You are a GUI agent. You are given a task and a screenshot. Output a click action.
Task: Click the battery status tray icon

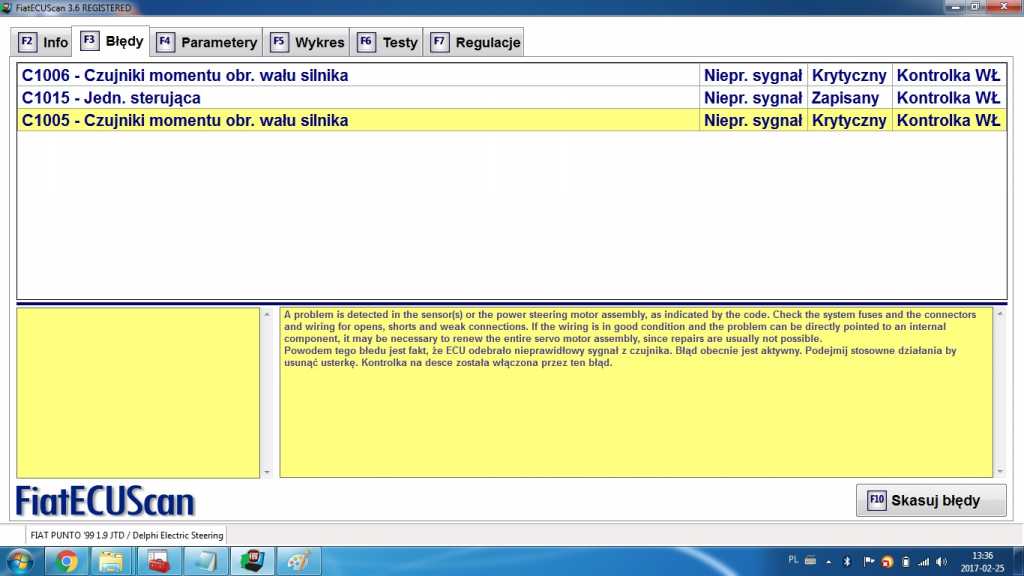point(905,561)
